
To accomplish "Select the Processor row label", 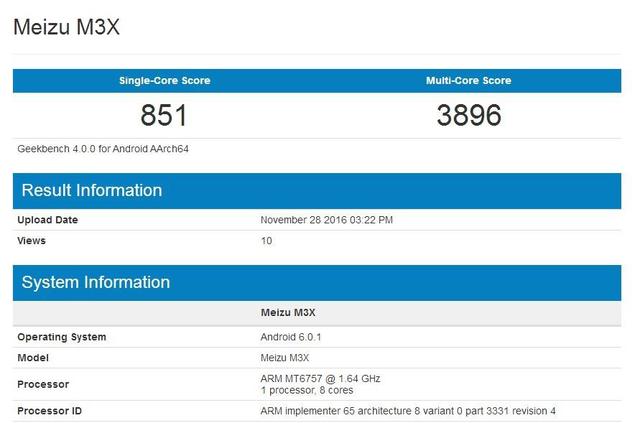I will [x=43, y=384].
